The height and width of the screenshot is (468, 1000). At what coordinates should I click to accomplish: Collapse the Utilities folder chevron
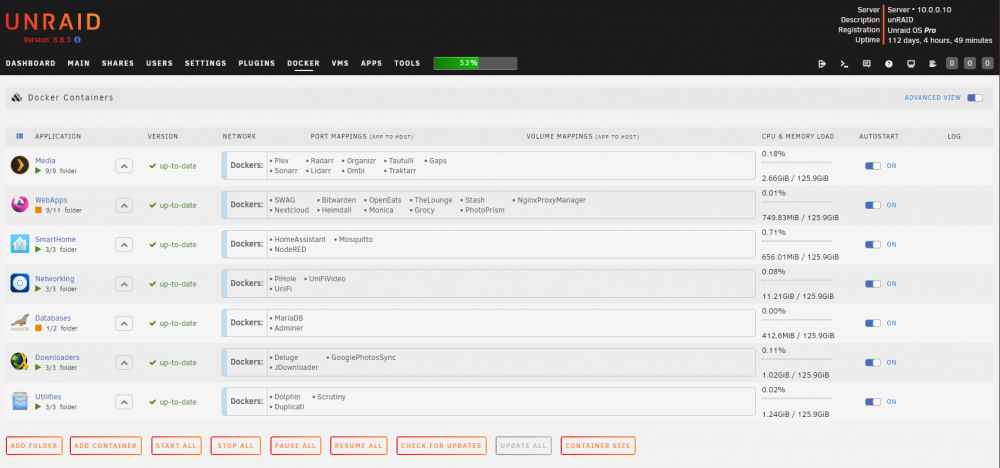tap(124, 402)
